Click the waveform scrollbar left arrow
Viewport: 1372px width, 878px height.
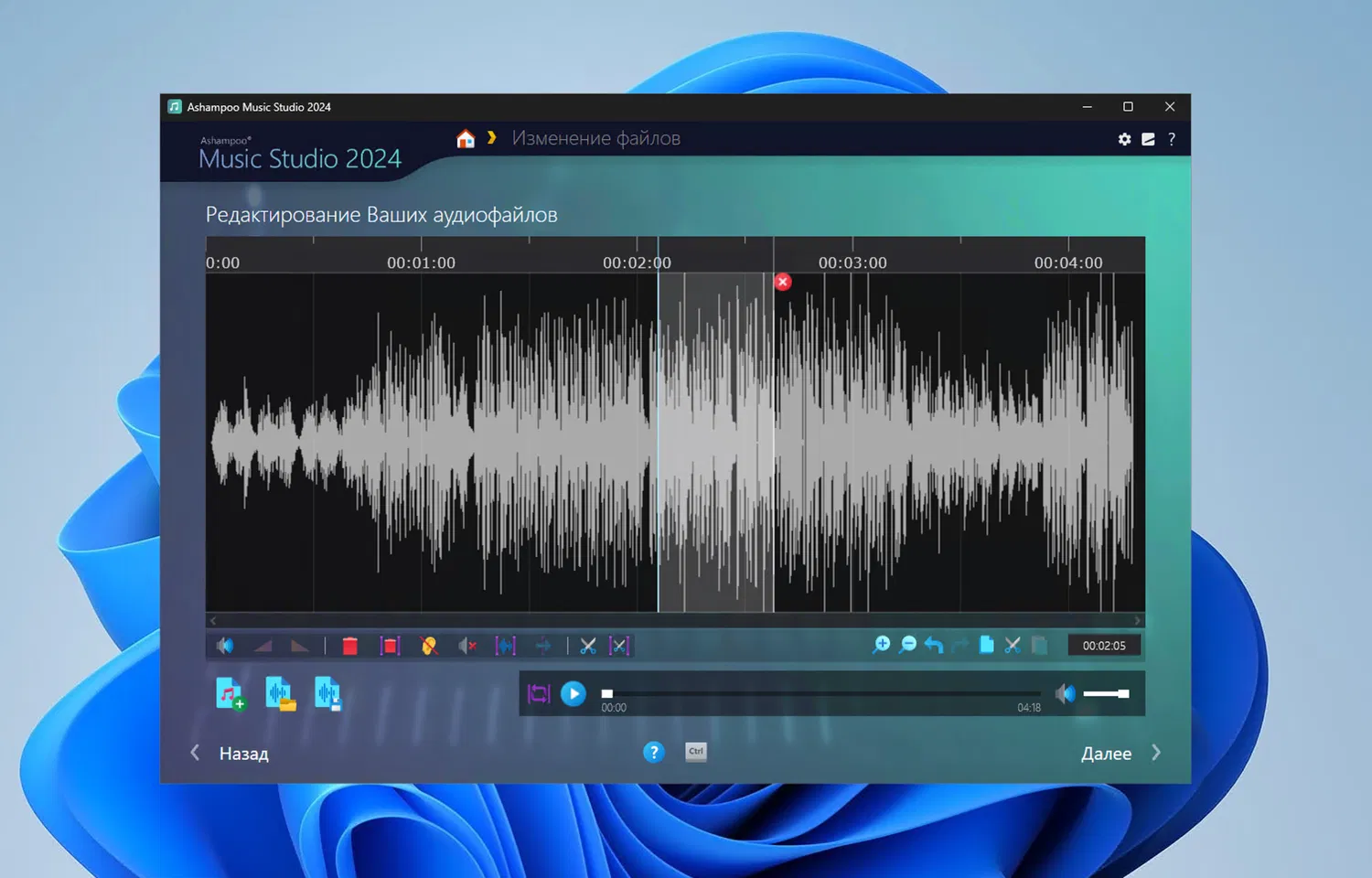[x=213, y=620]
